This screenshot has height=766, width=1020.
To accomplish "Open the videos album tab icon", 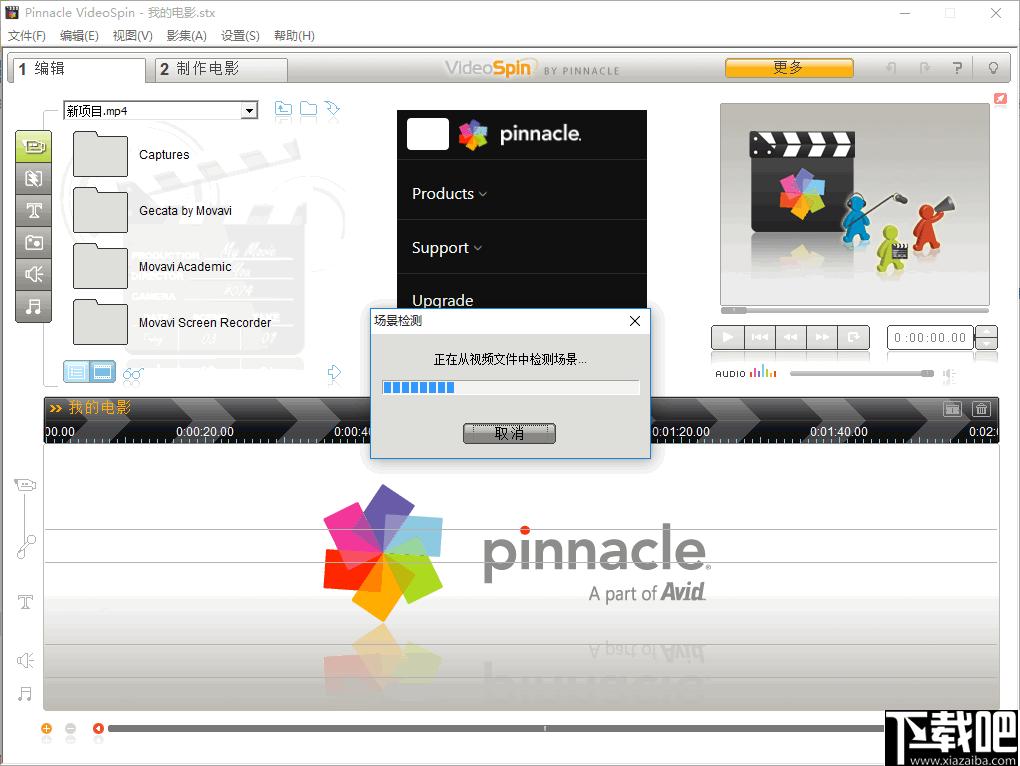I will [x=33, y=146].
